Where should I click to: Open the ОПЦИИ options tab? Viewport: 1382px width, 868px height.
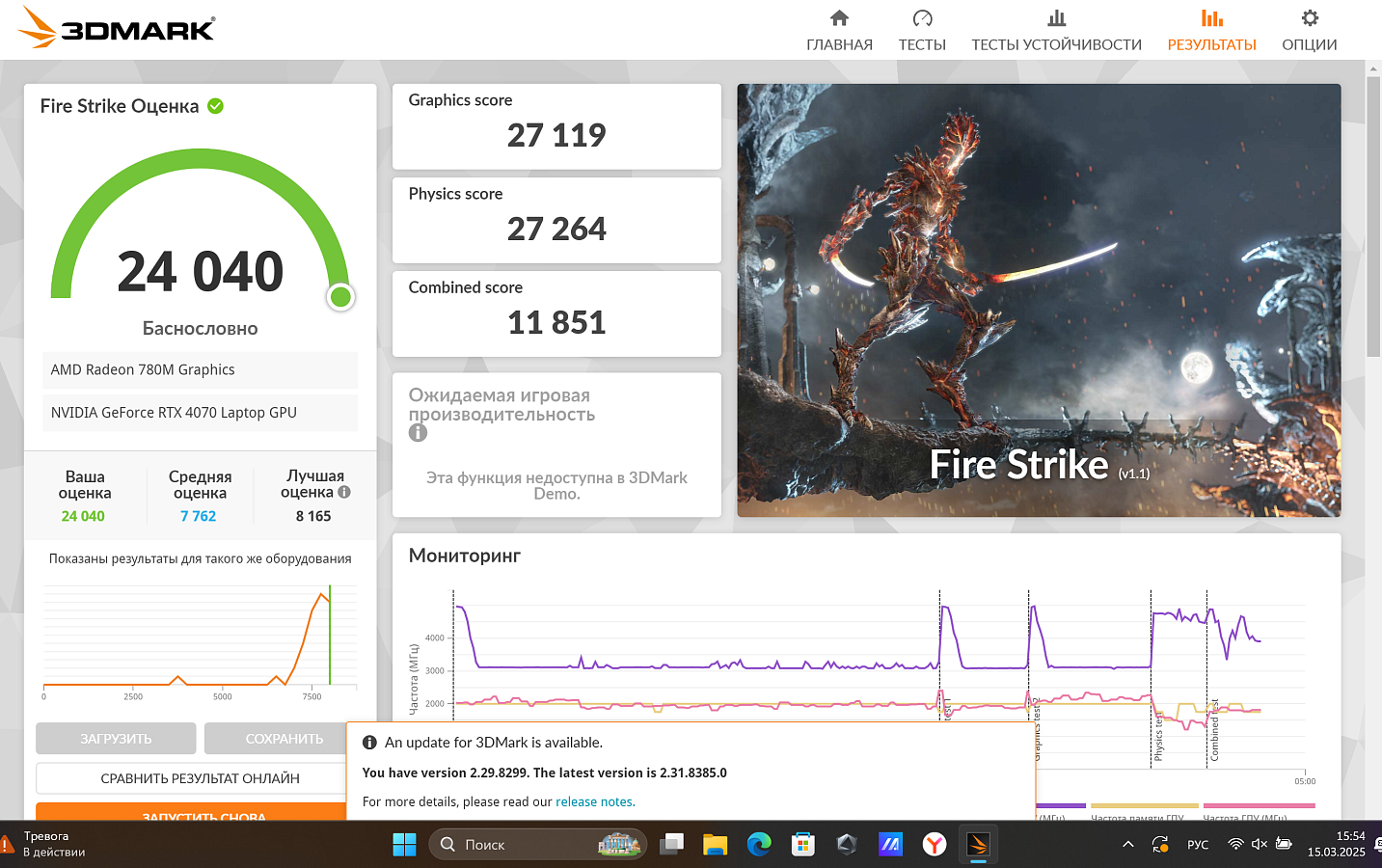click(1309, 31)
